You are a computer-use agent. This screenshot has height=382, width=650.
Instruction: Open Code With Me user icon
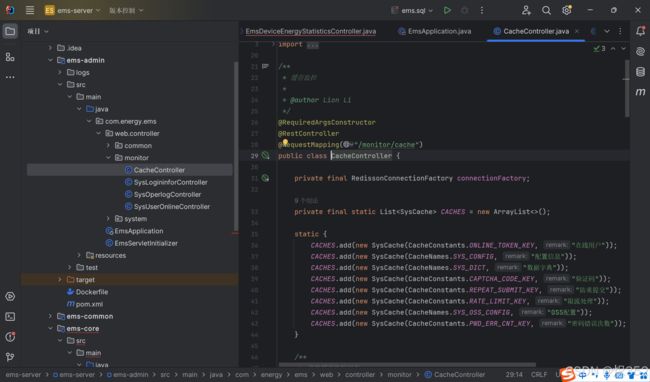click(x=526, y=10)
